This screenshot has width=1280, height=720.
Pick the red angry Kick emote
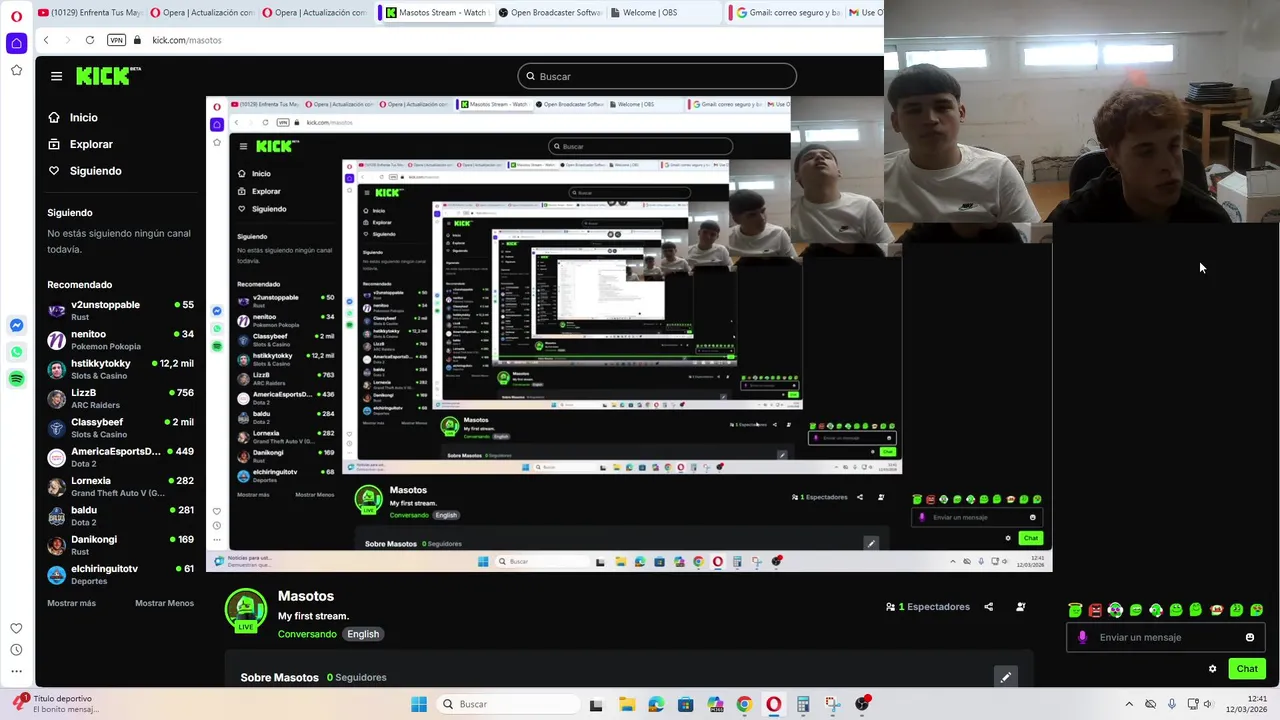pyautogui.click(x=1095, y=610)
